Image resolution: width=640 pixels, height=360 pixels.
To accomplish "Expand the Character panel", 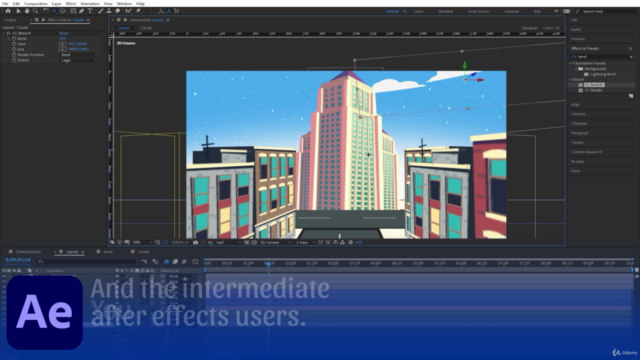I will [x=579, y=123].
